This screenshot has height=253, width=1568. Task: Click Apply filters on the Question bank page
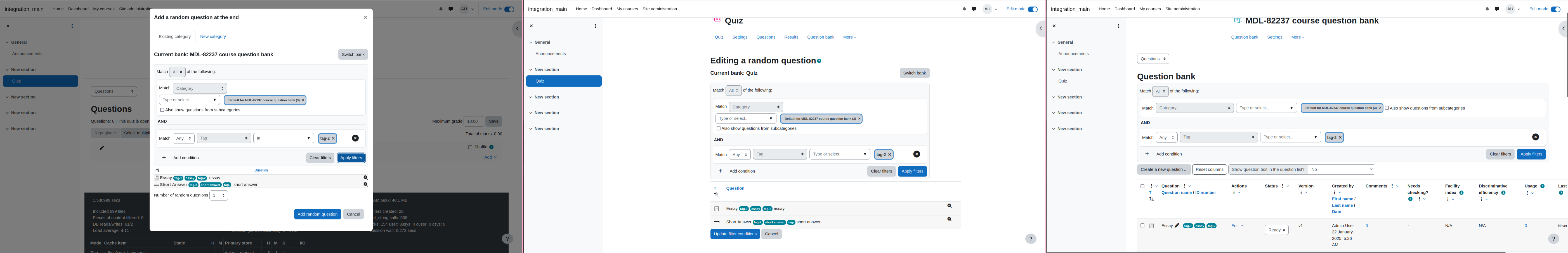(x=1531, y=154)
